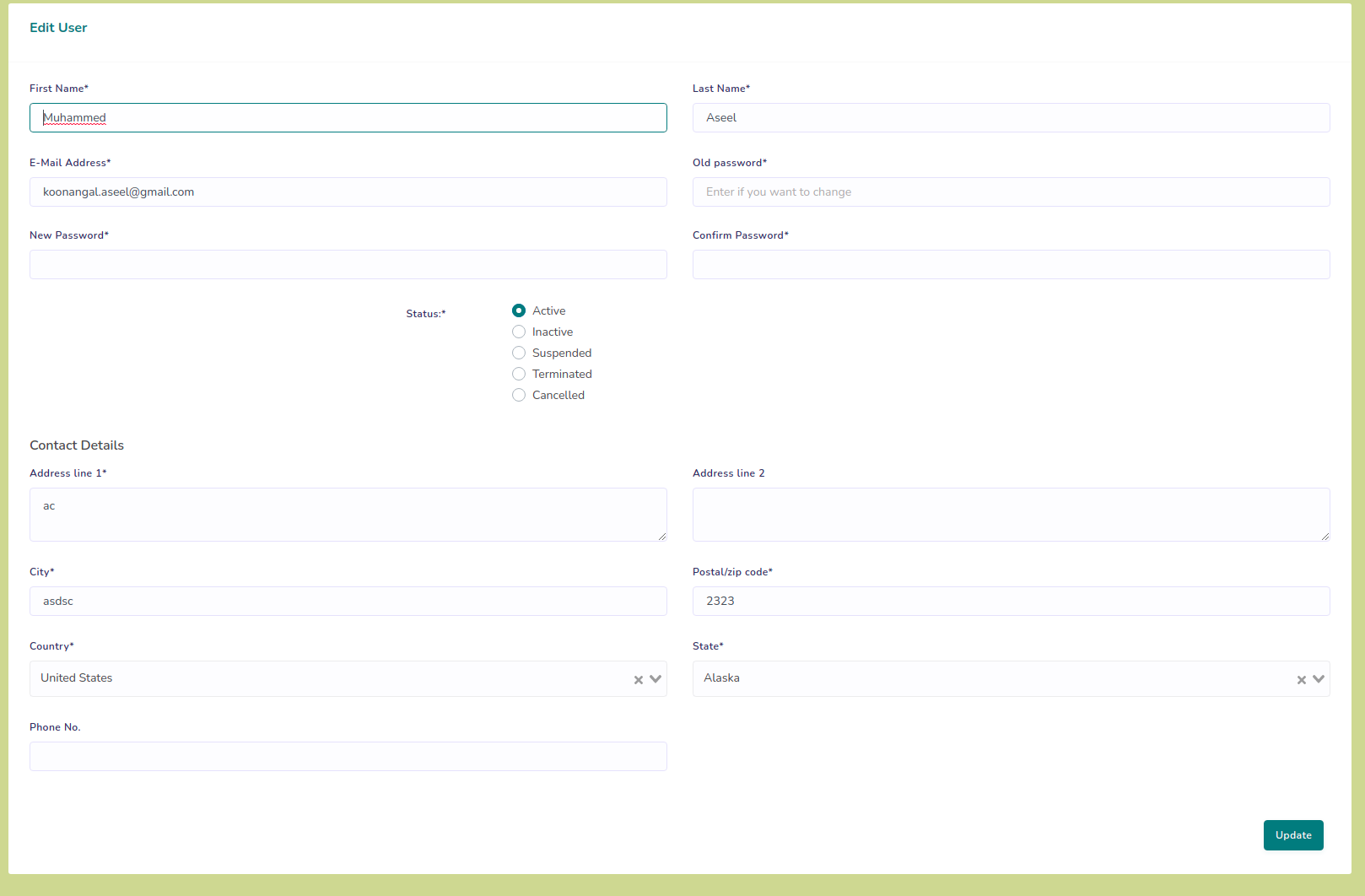This screenshot has height=896, width=1365.
Task: Grab Address line 2 resize handle
Action: point(1325,536)
